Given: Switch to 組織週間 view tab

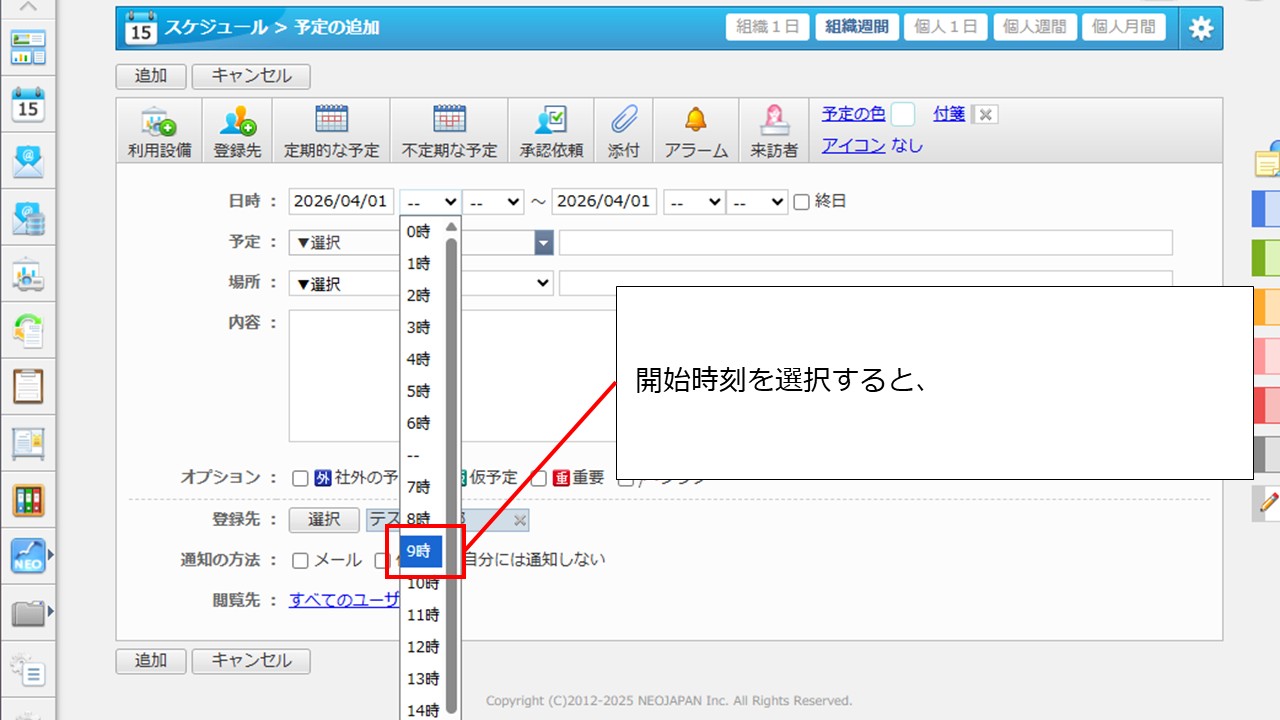Looking at the screenshot, I should tap(857, 27).
